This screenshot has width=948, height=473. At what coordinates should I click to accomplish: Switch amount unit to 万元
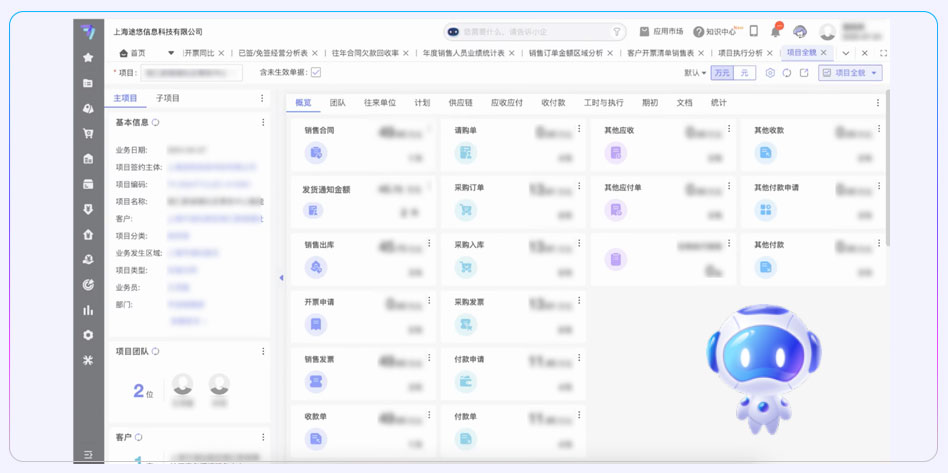pyautogui.click(x=722, y=73)
